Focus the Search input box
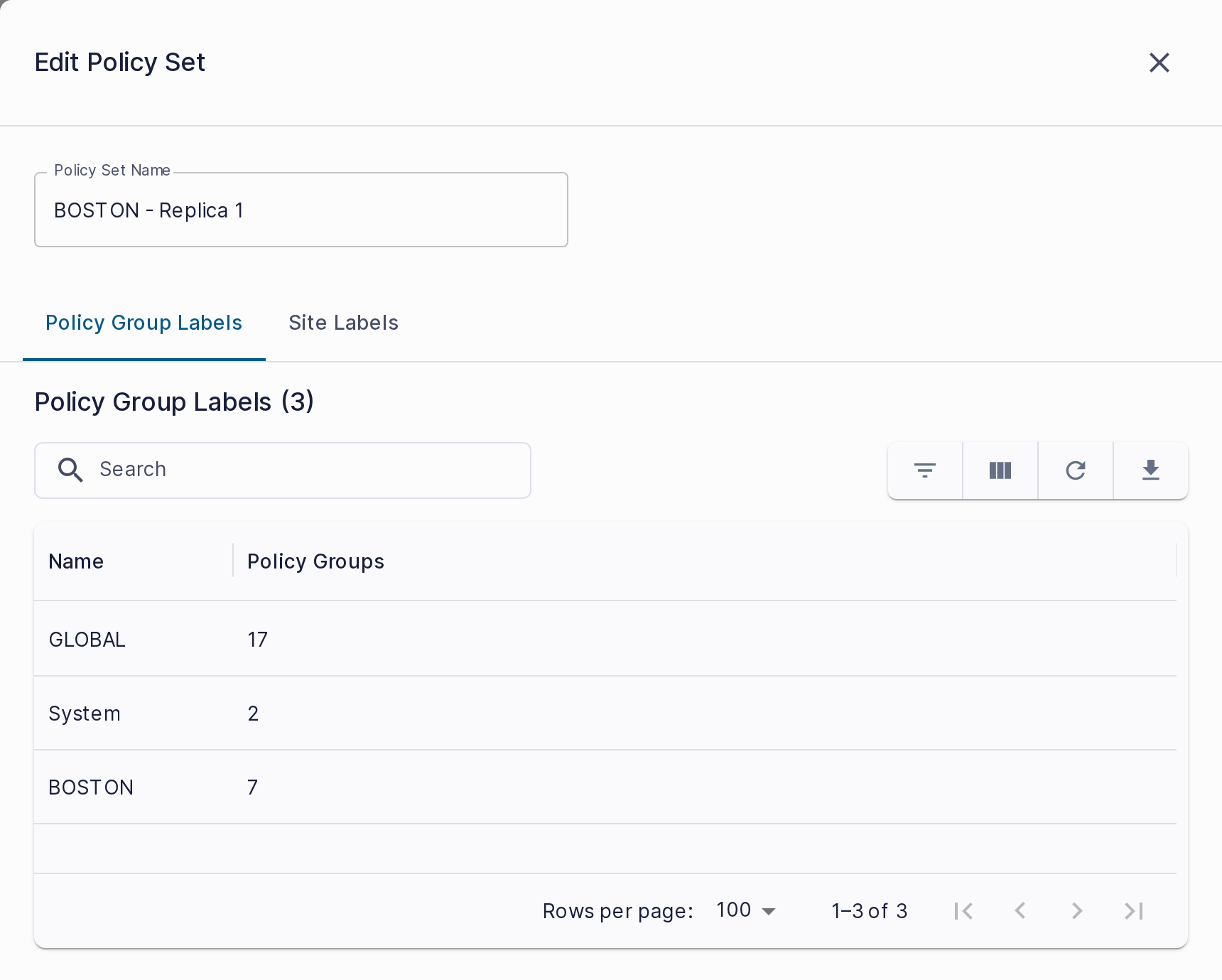 [283, 470]
